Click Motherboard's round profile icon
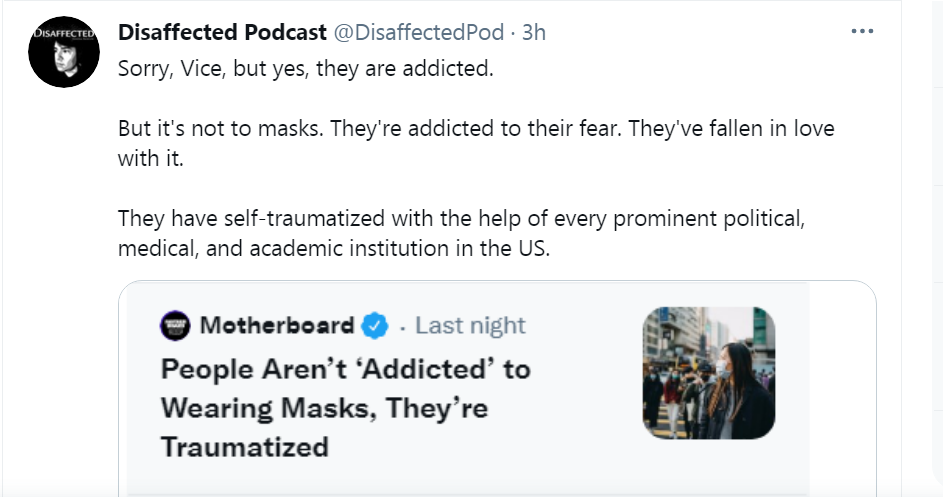This screenshot has width=943, height=497. [175, 325]
